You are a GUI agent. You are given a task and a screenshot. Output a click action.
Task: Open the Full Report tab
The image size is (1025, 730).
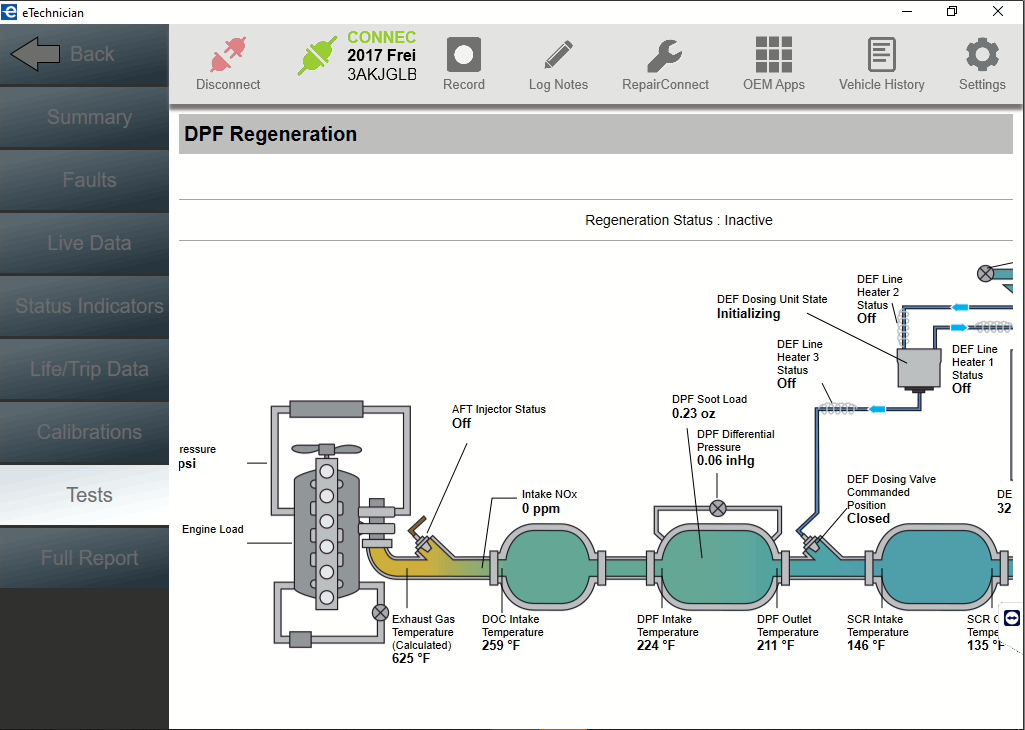tap(84, 558)
